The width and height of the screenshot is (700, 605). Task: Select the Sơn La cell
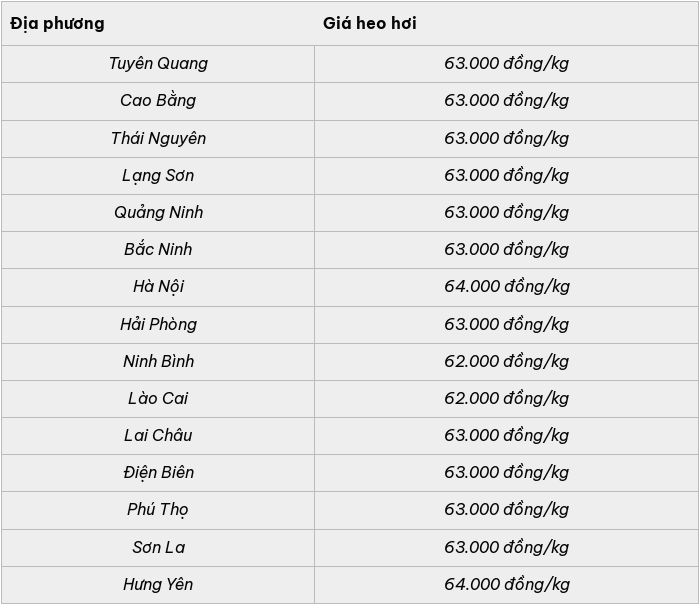tap(158, 548)
